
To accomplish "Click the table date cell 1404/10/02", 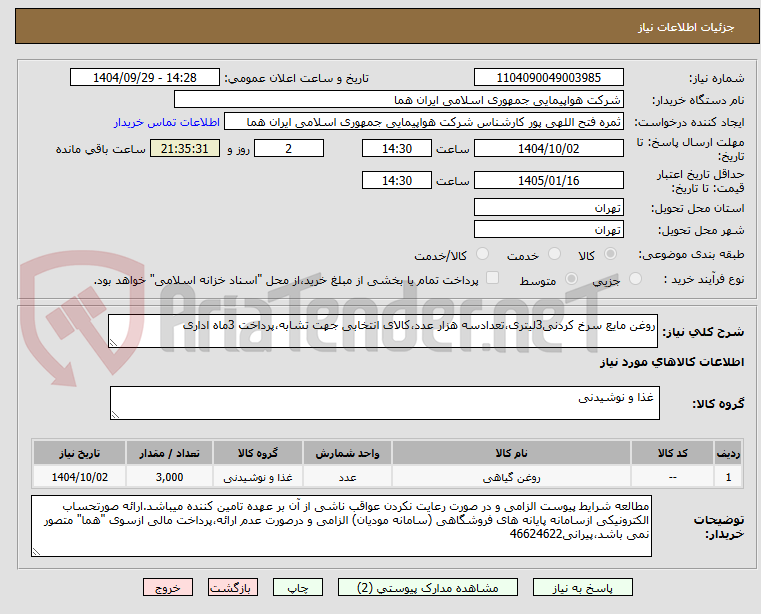I will click(x=80, y=477).
